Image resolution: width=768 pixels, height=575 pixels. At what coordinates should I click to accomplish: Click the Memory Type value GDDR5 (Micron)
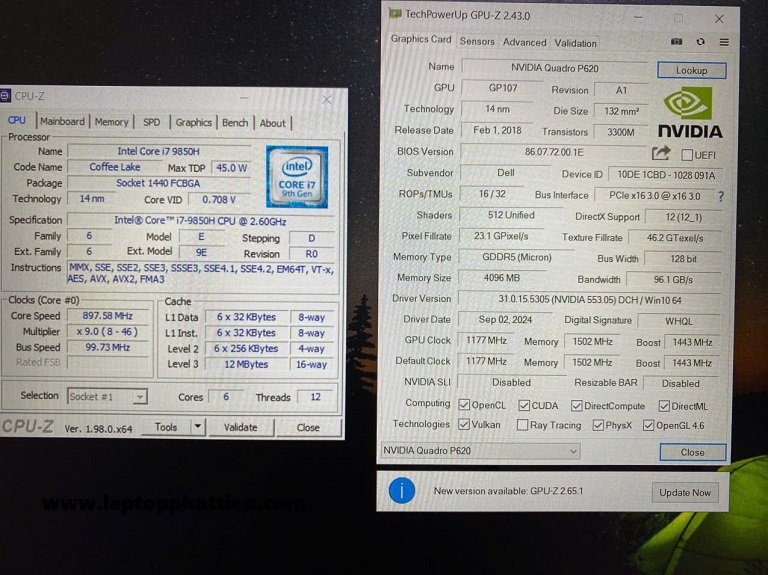(517, 257)
